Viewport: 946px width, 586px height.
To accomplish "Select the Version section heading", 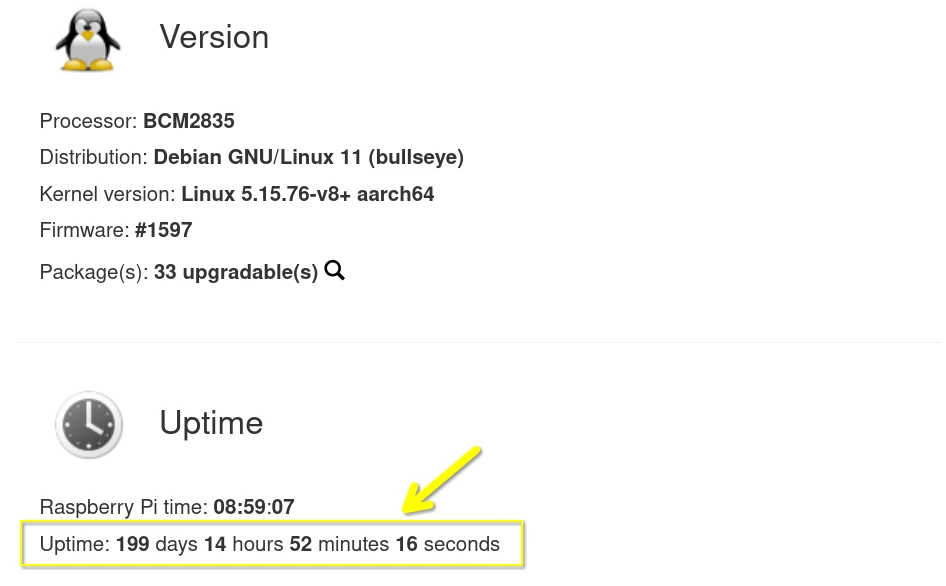I will pyautogui.click(x=214, y=37).
